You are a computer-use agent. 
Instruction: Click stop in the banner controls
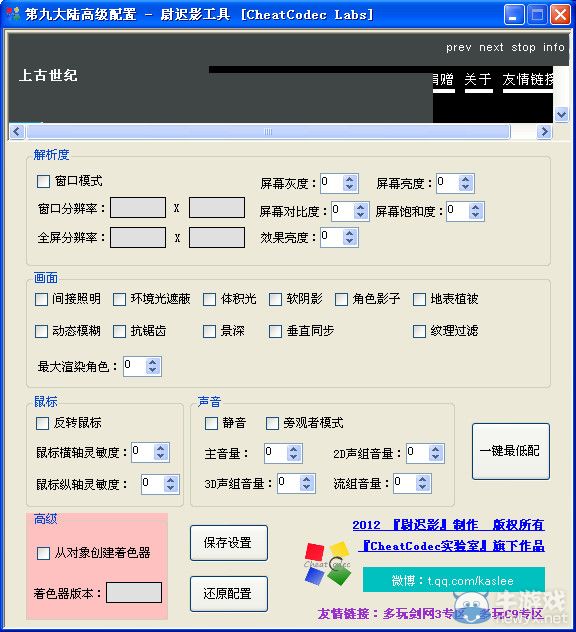[x=523, y=48]
